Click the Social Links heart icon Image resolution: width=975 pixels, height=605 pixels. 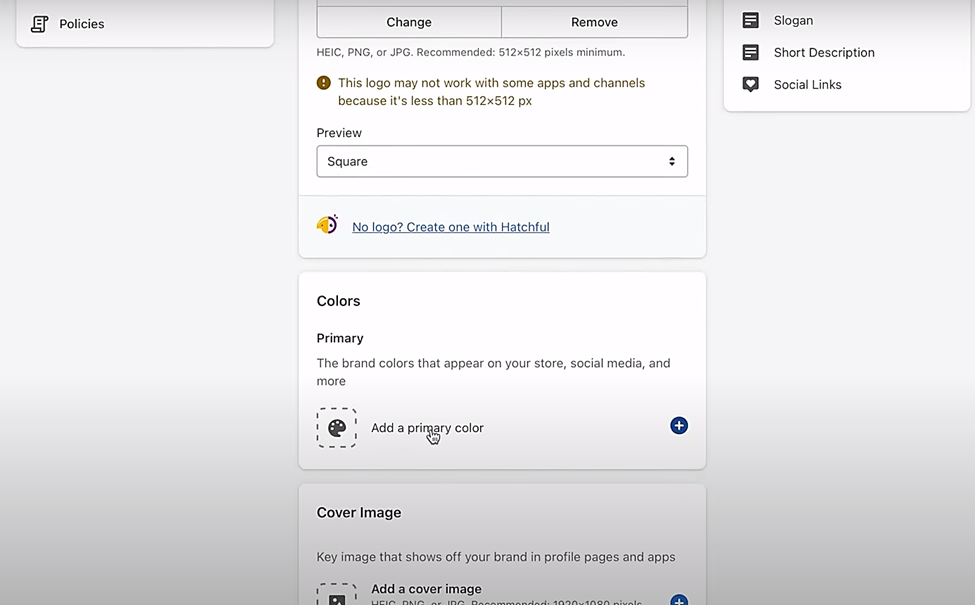click(x=751, y=85)
